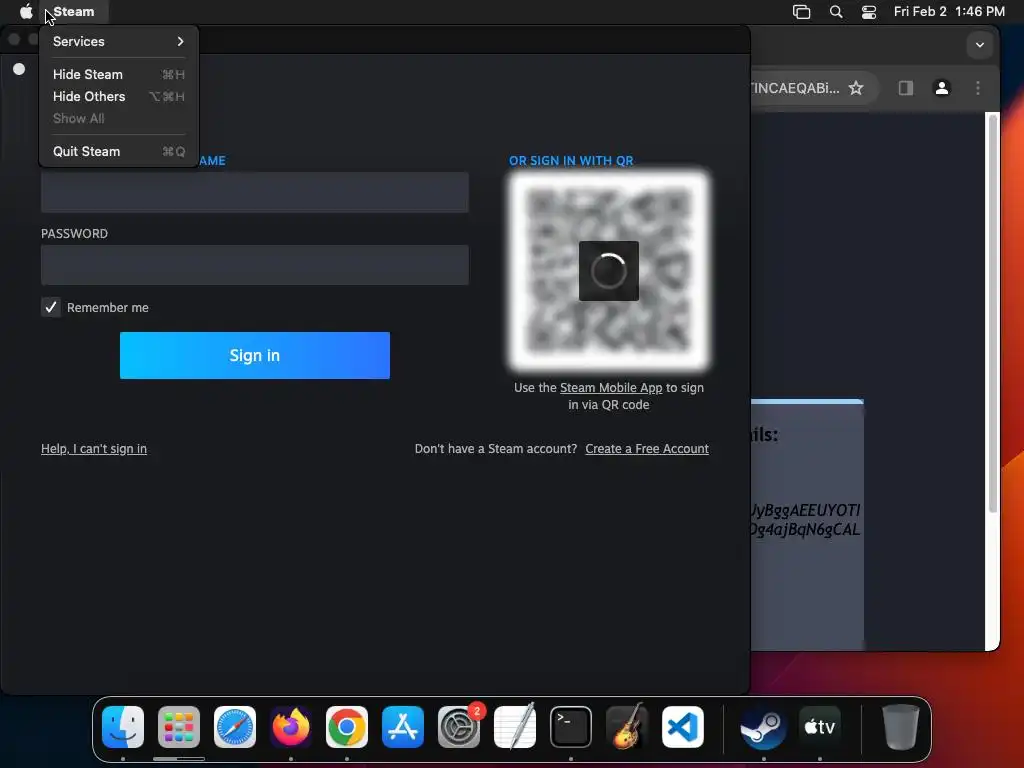
Task: Open Spotlight search in the menu bar
Action: pos(835,12)
